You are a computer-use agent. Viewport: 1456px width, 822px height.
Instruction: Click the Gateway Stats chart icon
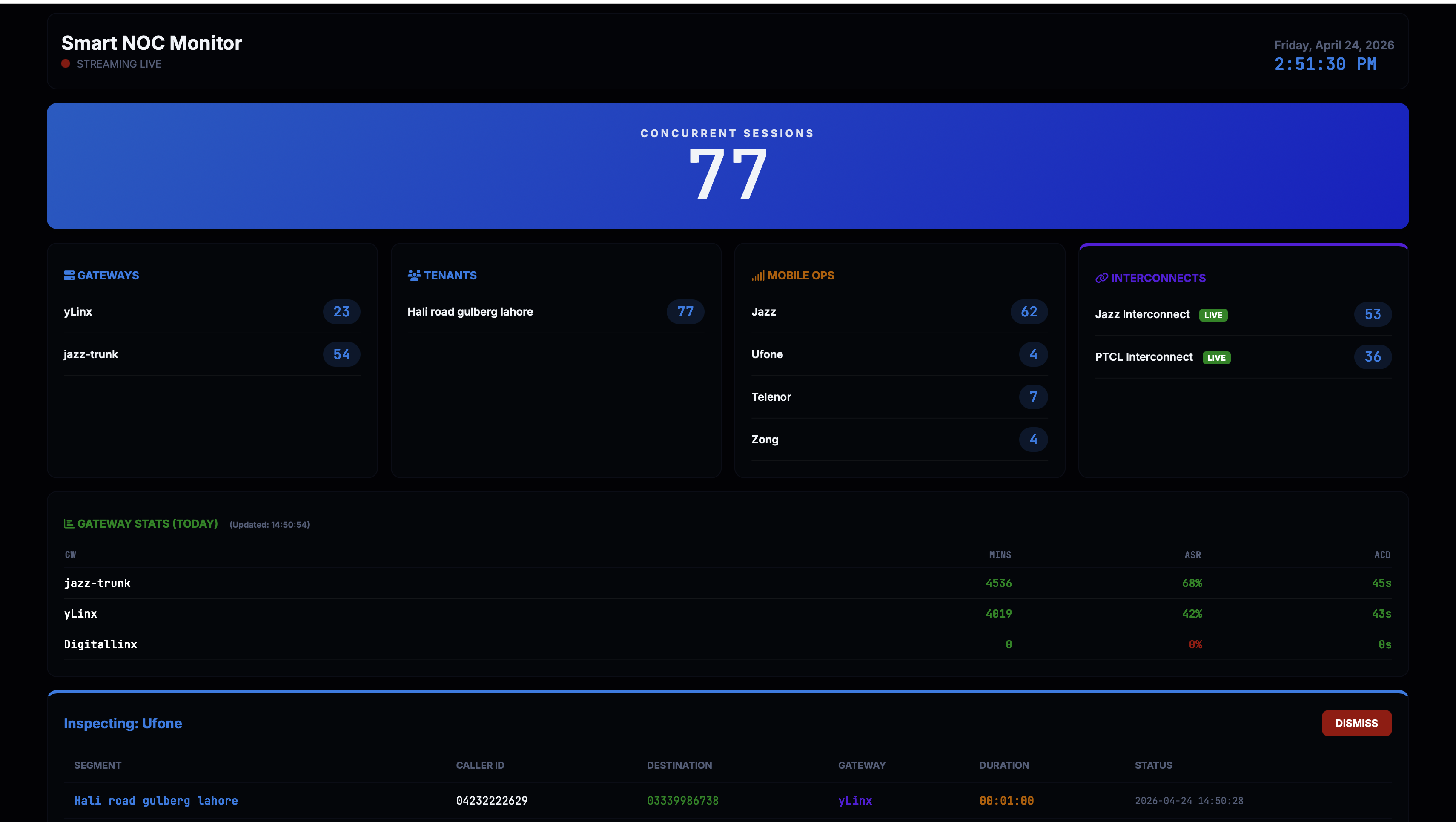pos(69,523)
